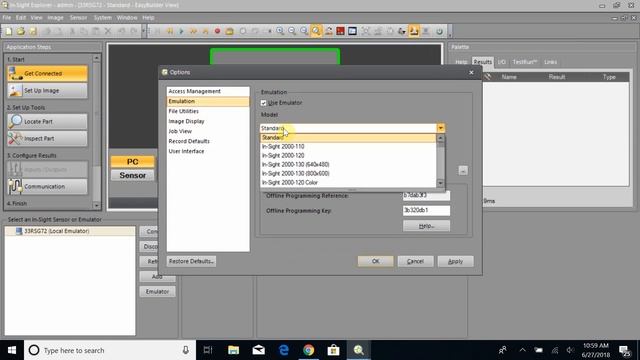Click the Restore Defaults button

click(x=191, y=261)
